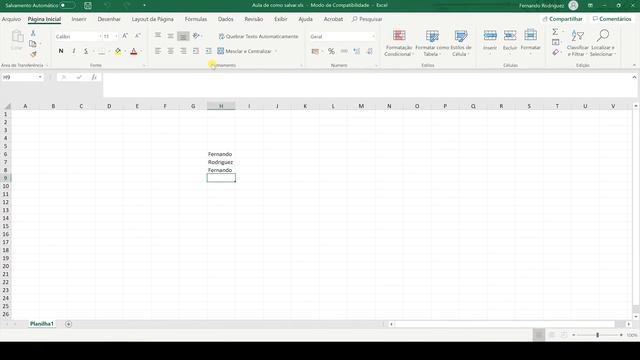640x360 pixels.
Task: Switch to the Layout da Página tab
Action: coord(152,19)
